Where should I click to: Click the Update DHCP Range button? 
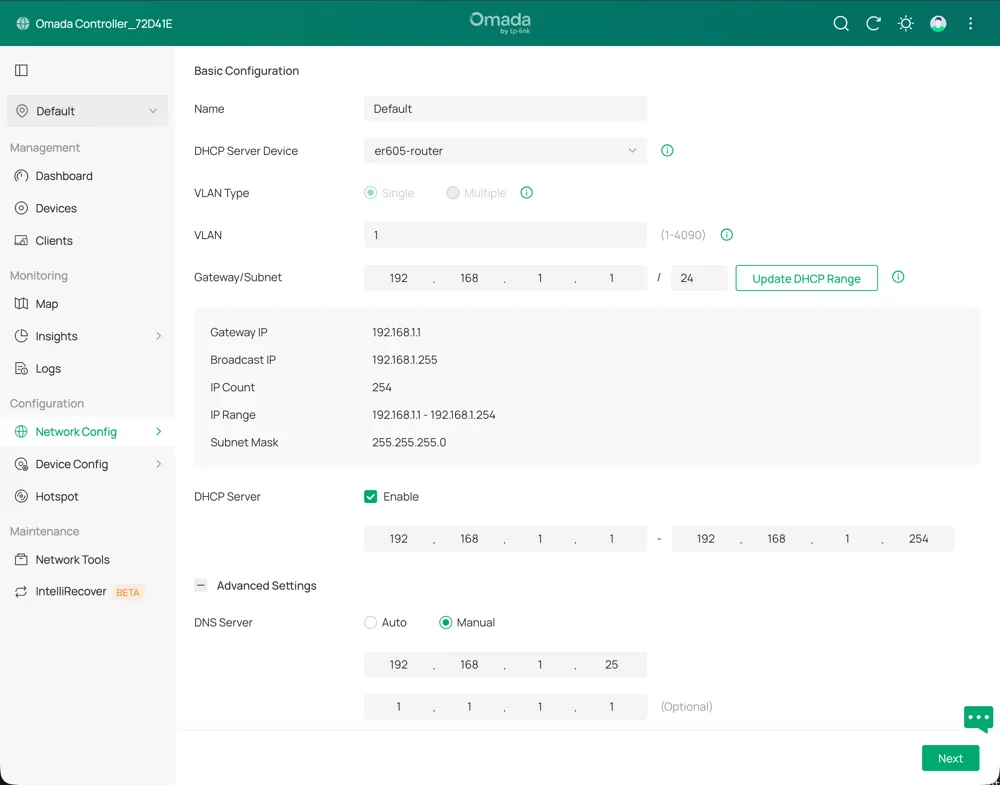pyautogui.click(x=806, y=278)
